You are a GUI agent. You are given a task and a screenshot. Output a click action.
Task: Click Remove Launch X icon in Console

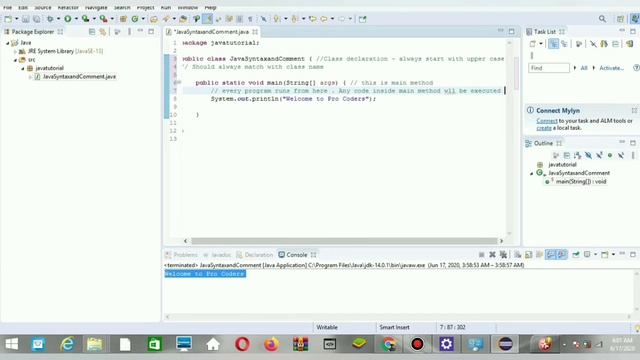(x=492, y=255)
